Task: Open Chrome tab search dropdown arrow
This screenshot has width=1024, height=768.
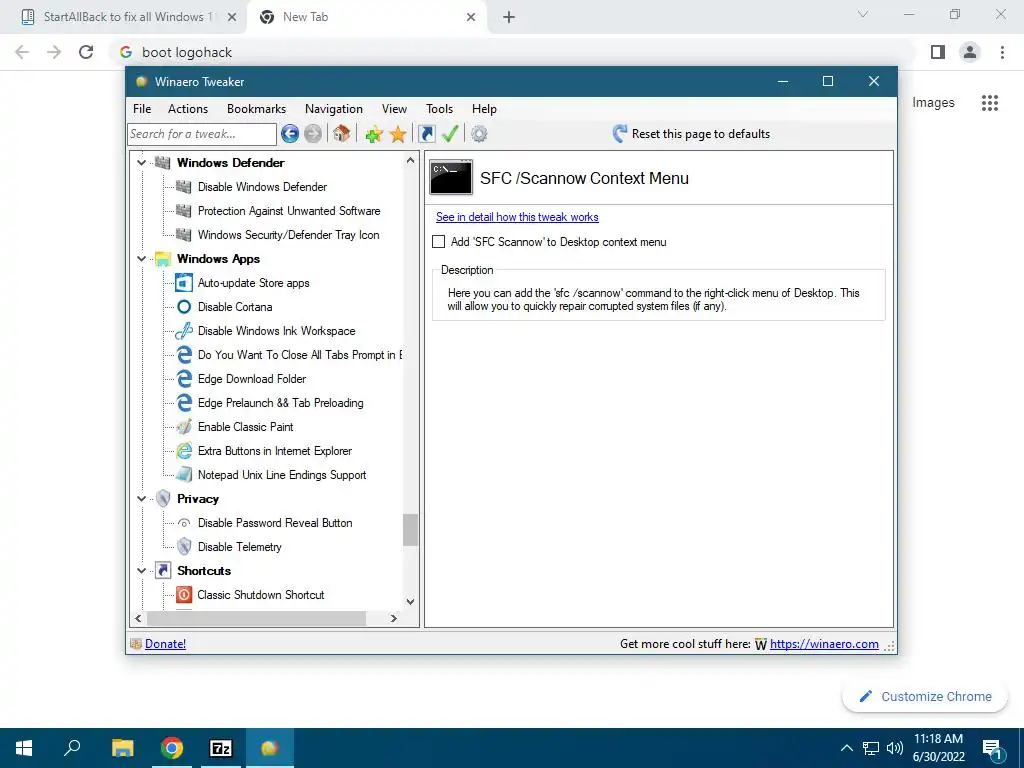Action: 863,14
